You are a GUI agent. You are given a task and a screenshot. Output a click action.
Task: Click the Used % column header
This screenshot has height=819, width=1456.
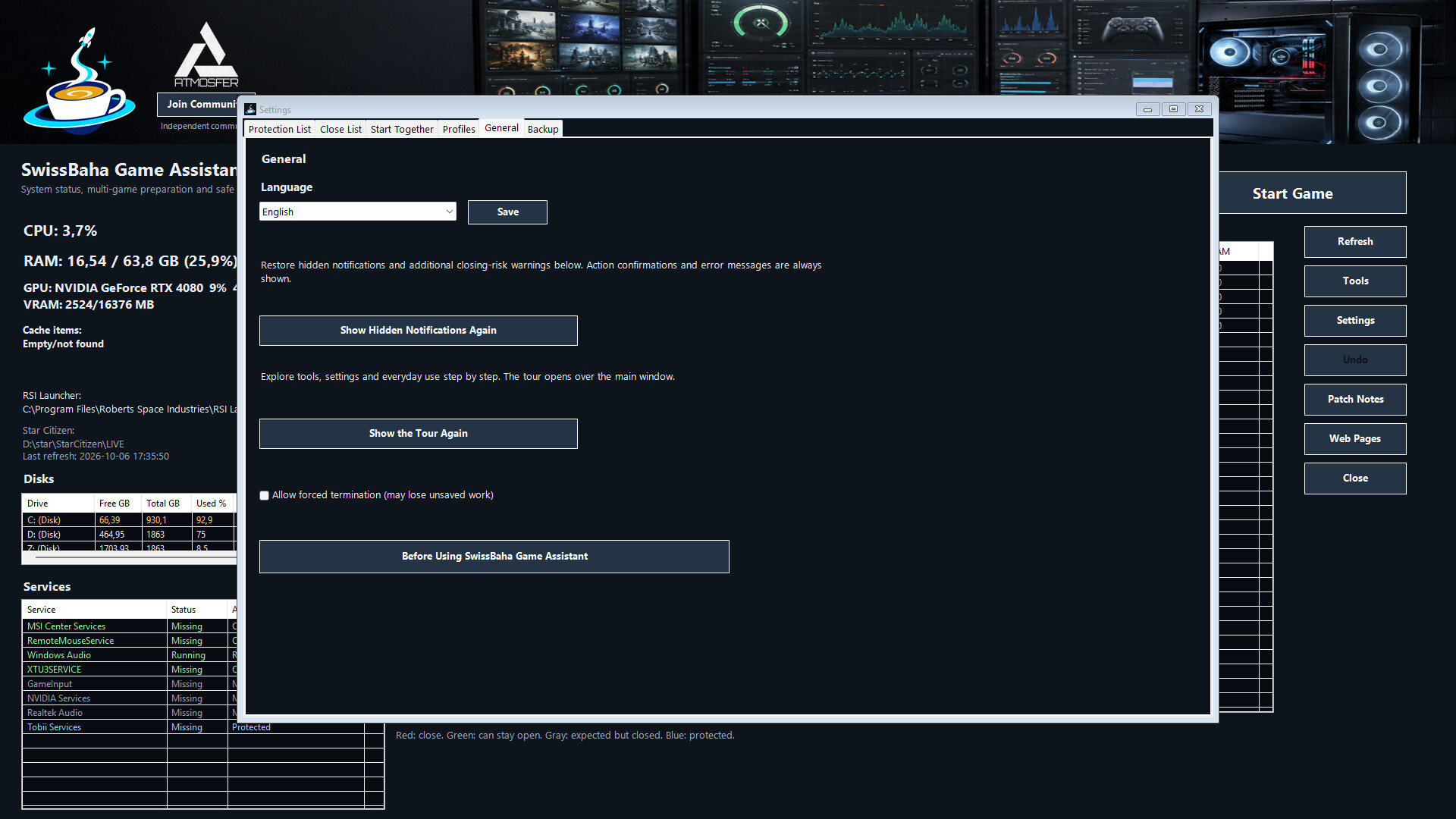pos(213,504)
